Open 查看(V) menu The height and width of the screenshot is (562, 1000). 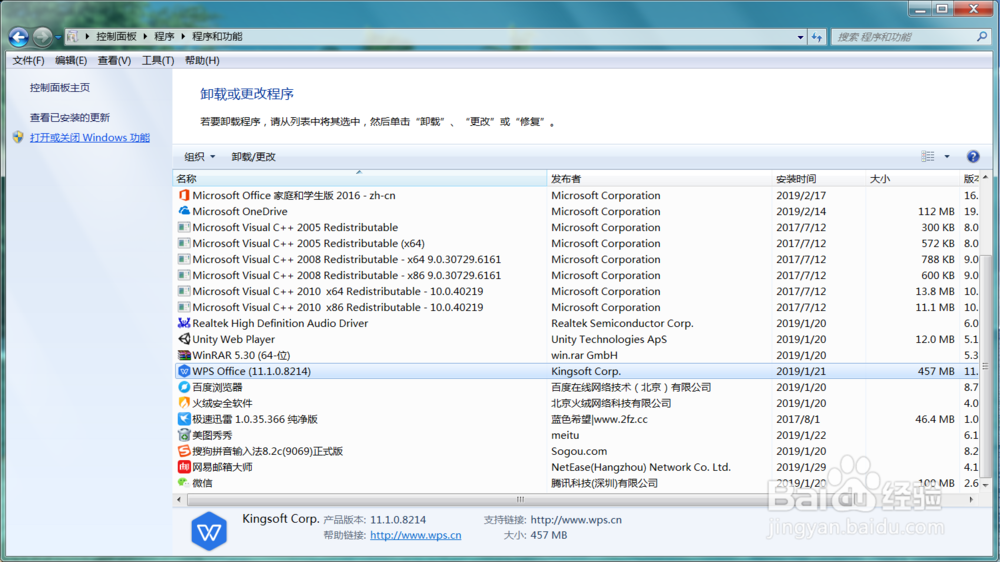pyautogui.click(x=114, y=61)
